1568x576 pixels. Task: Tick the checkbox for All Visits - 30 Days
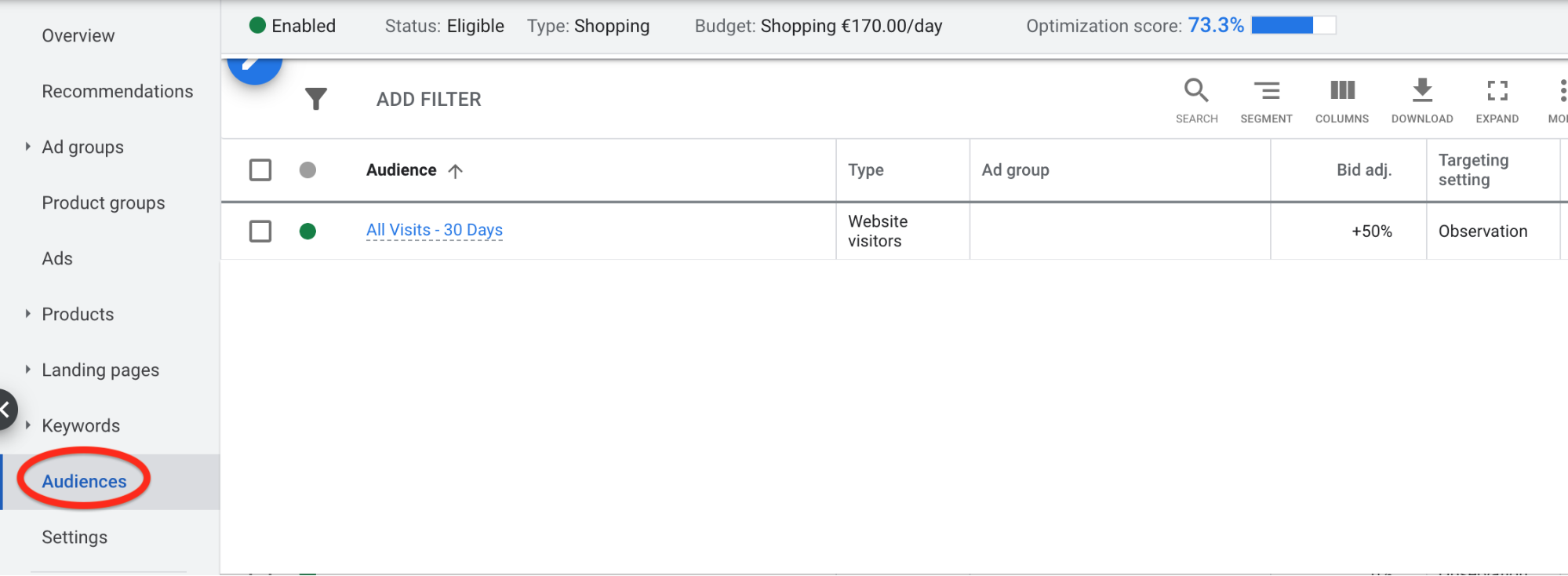click(260, 231)
